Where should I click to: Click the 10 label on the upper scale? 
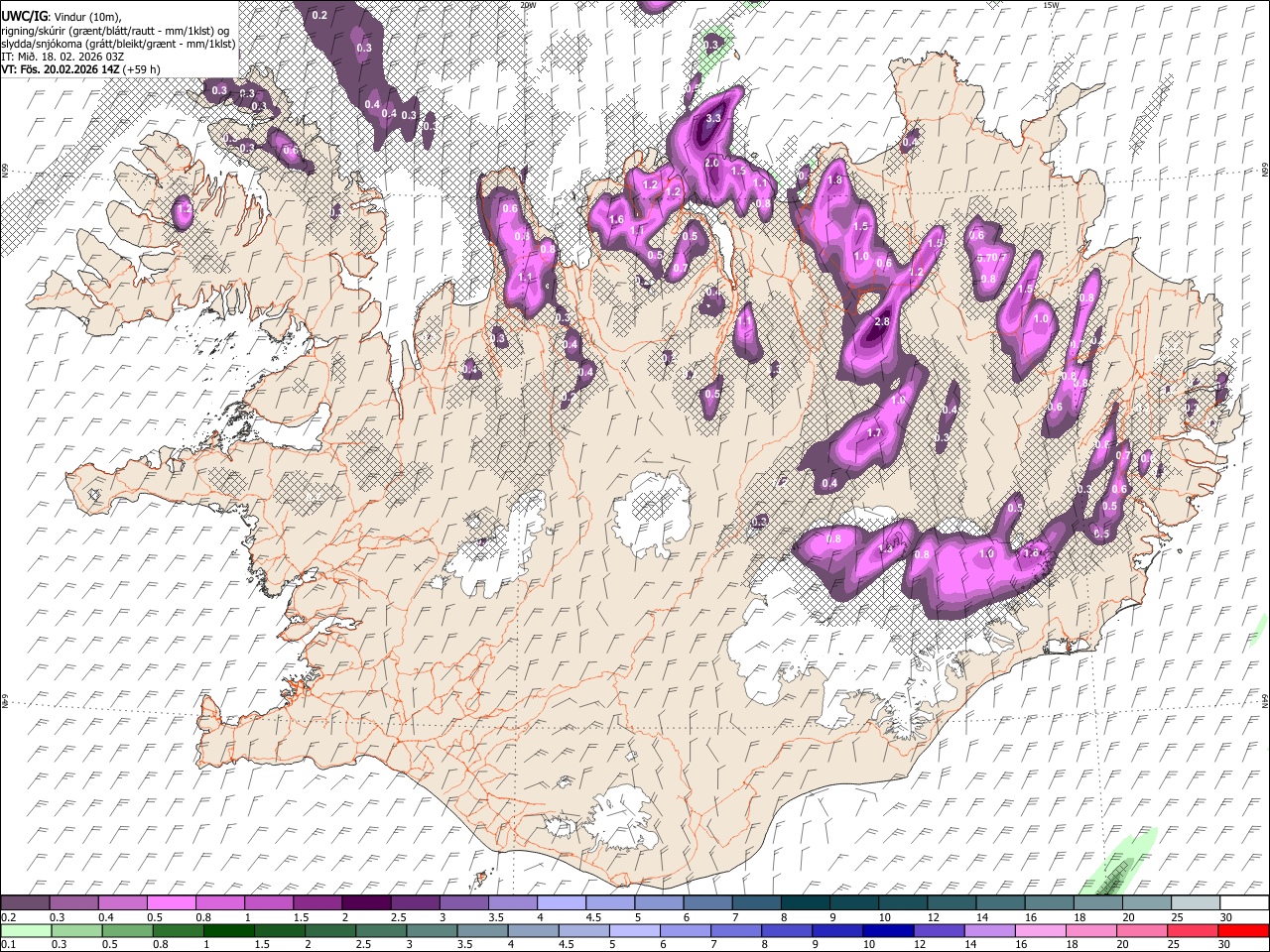[883, 917]
